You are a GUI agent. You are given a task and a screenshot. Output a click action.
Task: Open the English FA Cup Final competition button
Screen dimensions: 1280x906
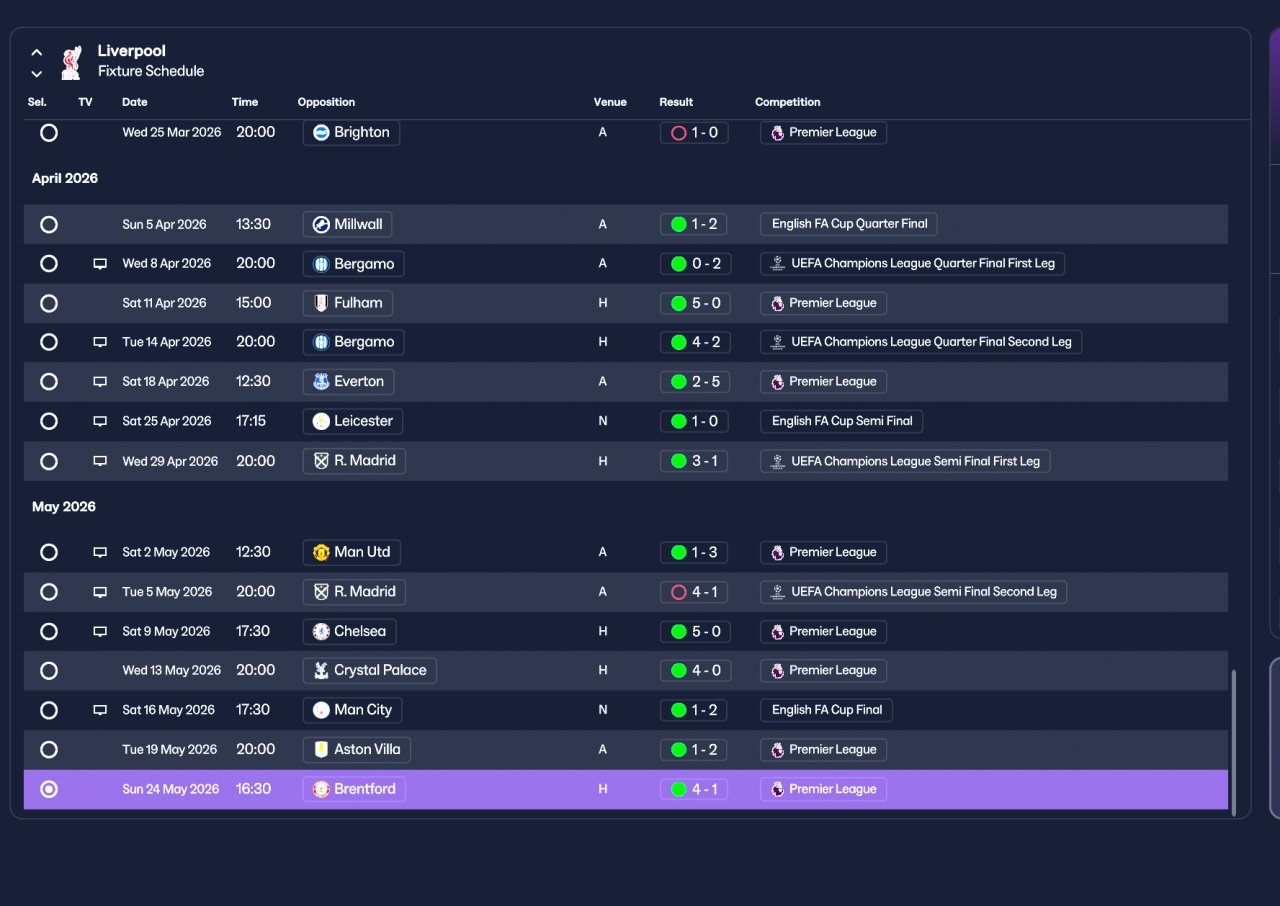[x=827, y=710]
